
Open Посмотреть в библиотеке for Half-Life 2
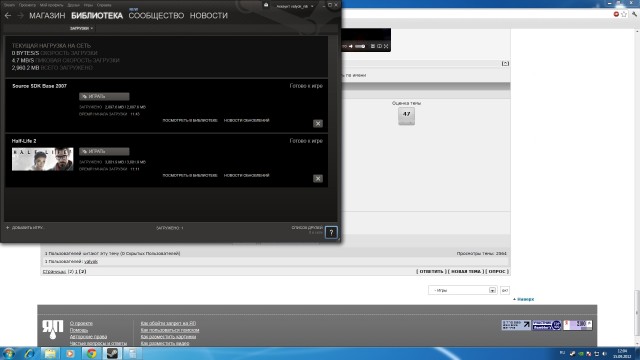(x=190, y=176)
